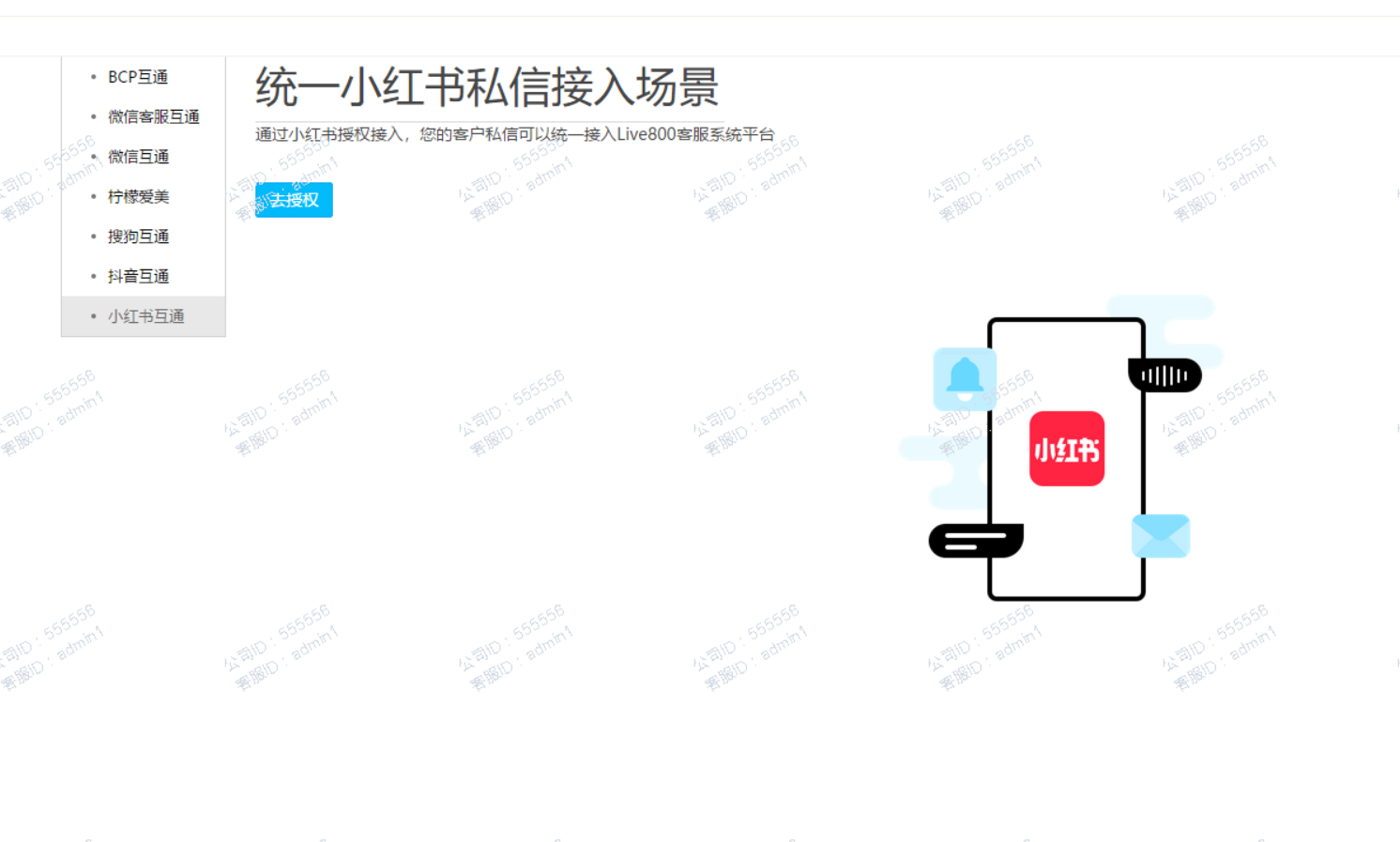Viewport: 1400px width, 842px height.
Task: Open the 搜狗互通 sidebar entry
Action: pos(138,237)
